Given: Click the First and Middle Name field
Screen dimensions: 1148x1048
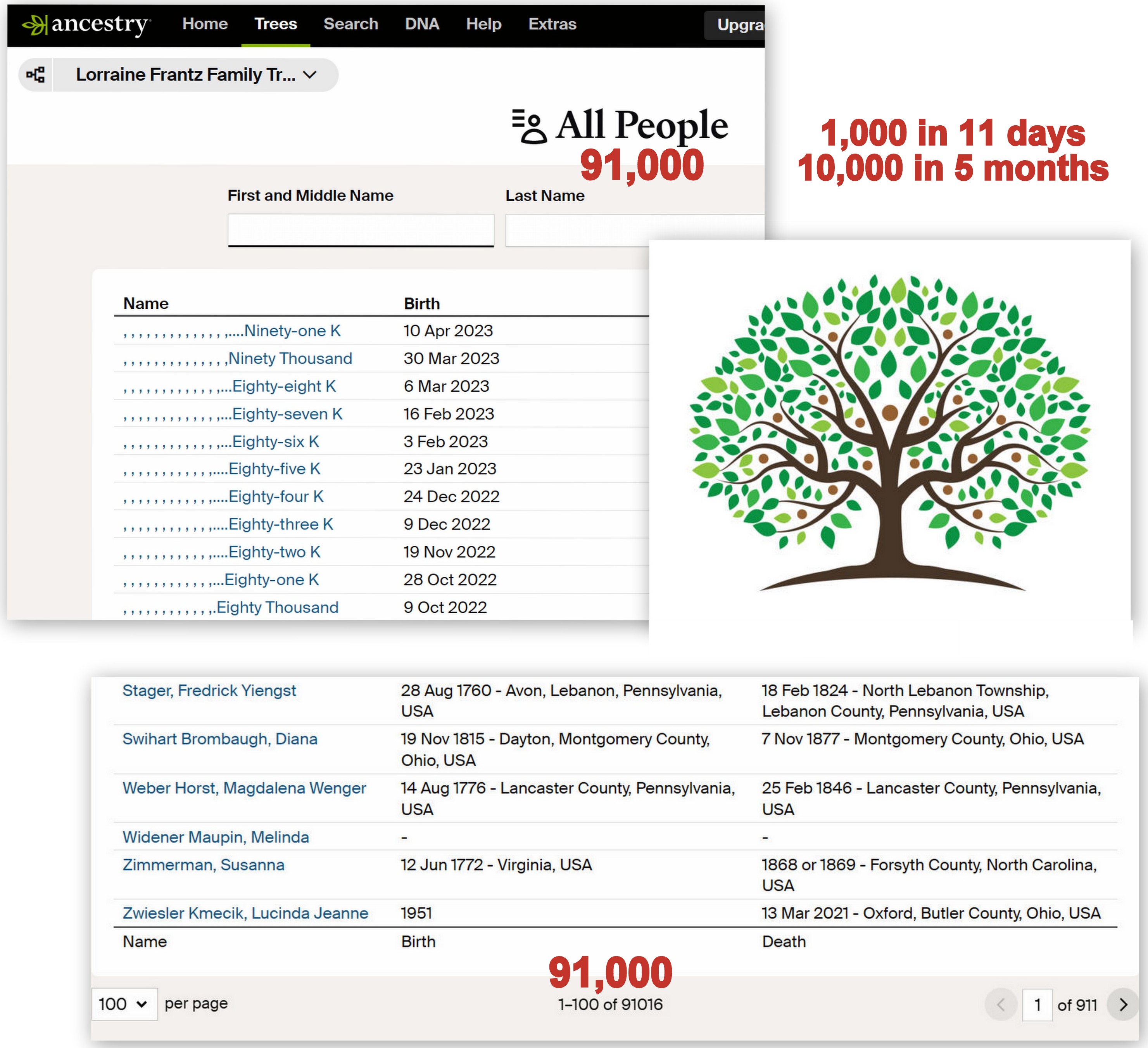Looking at the screenshot, I should pyautogui.click(x=361, y=230).
